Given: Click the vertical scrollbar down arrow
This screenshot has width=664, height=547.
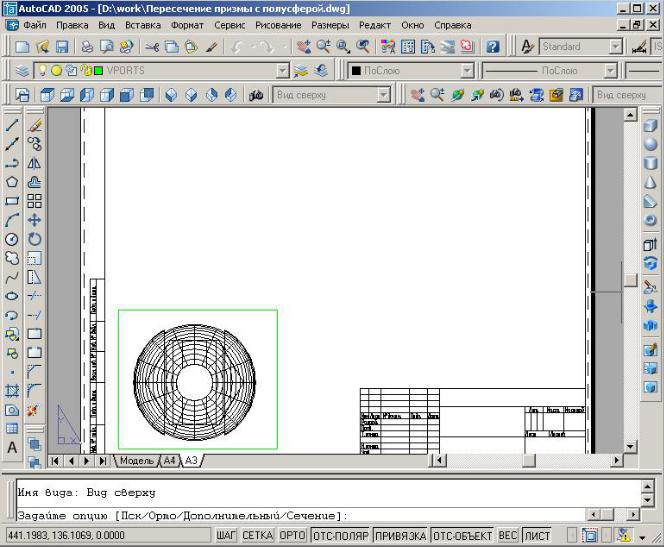Looking at the screenshot, I should pyautogui.click(x=631, y=447).
